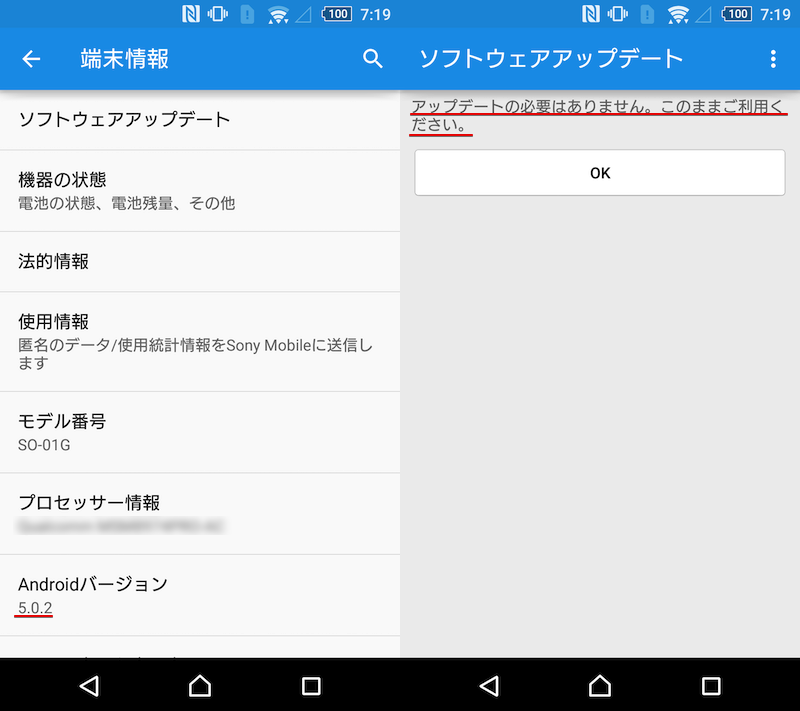Tap the プロセッサー情報 row
The height and width of the screenshot is (711, 800).
coord(200,511)
